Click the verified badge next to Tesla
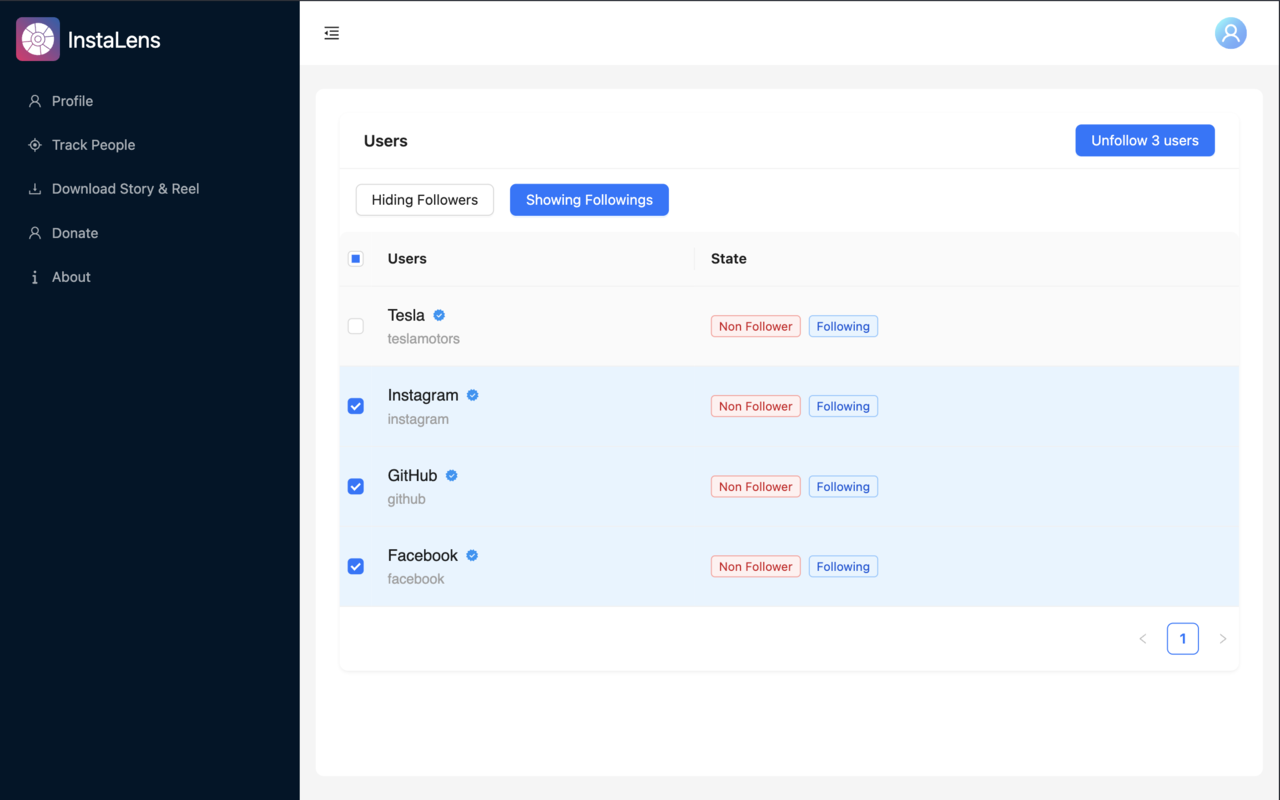 439,315
